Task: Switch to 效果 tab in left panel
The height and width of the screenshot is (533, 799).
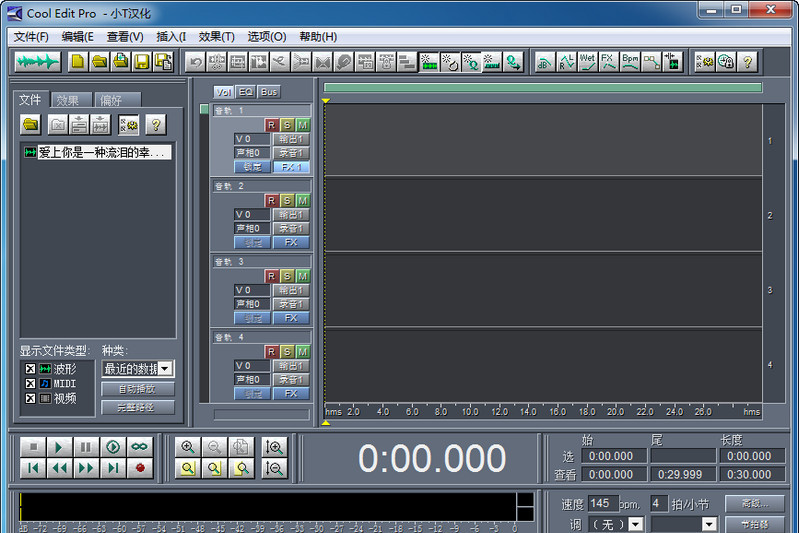Action: coord(69,100)
